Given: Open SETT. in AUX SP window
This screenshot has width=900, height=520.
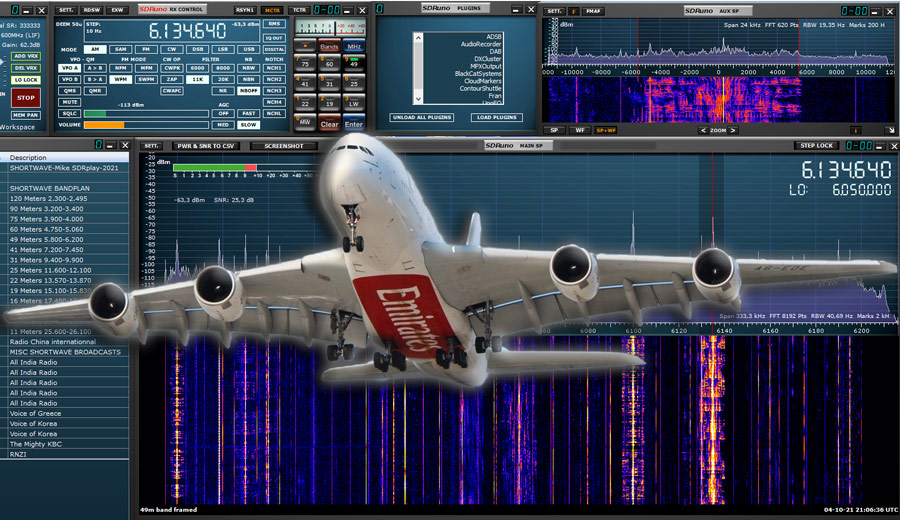Looking at the screenshot, I should coord(554,11).
